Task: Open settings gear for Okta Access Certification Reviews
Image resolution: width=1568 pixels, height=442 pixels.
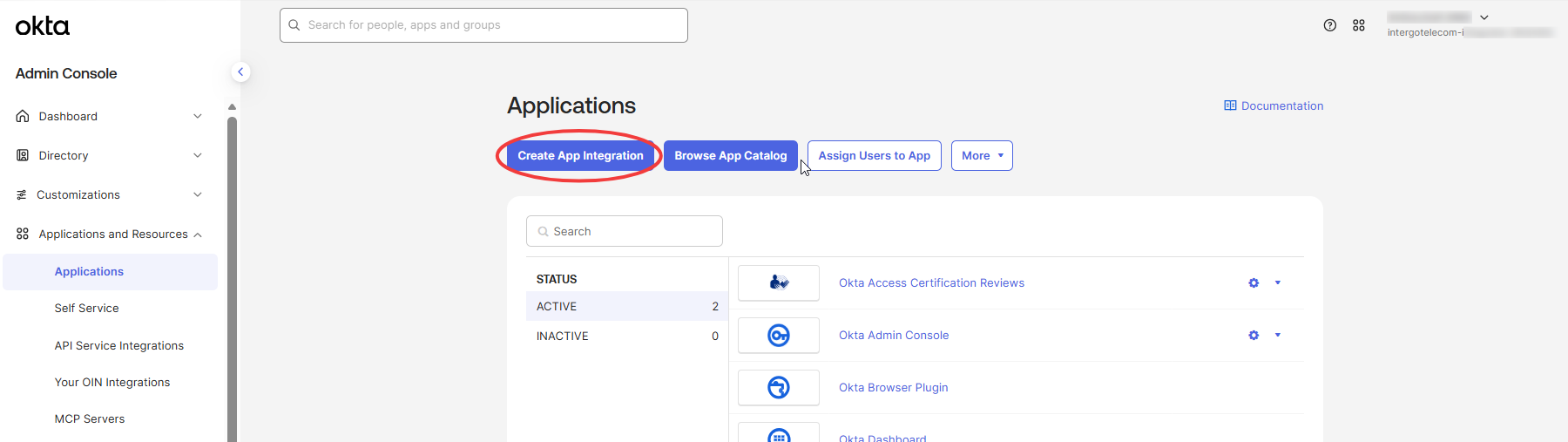Action: coord(1254,283)
